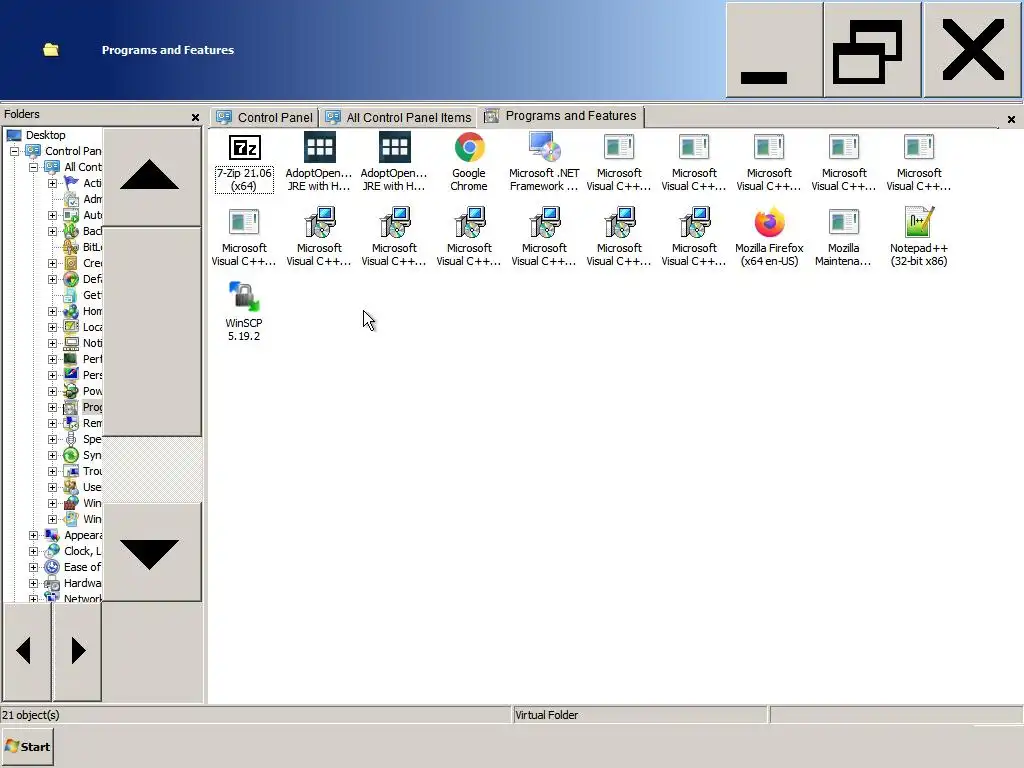Screen dimensions: 1024x768
Task: Click the icon of the Syn tree row
Action: point(71,455)
